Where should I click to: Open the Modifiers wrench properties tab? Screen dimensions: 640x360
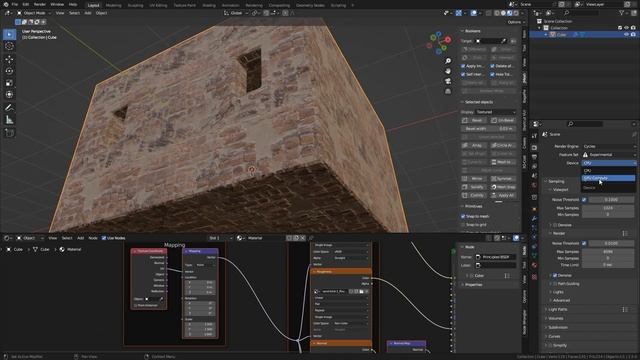point(534,219)
